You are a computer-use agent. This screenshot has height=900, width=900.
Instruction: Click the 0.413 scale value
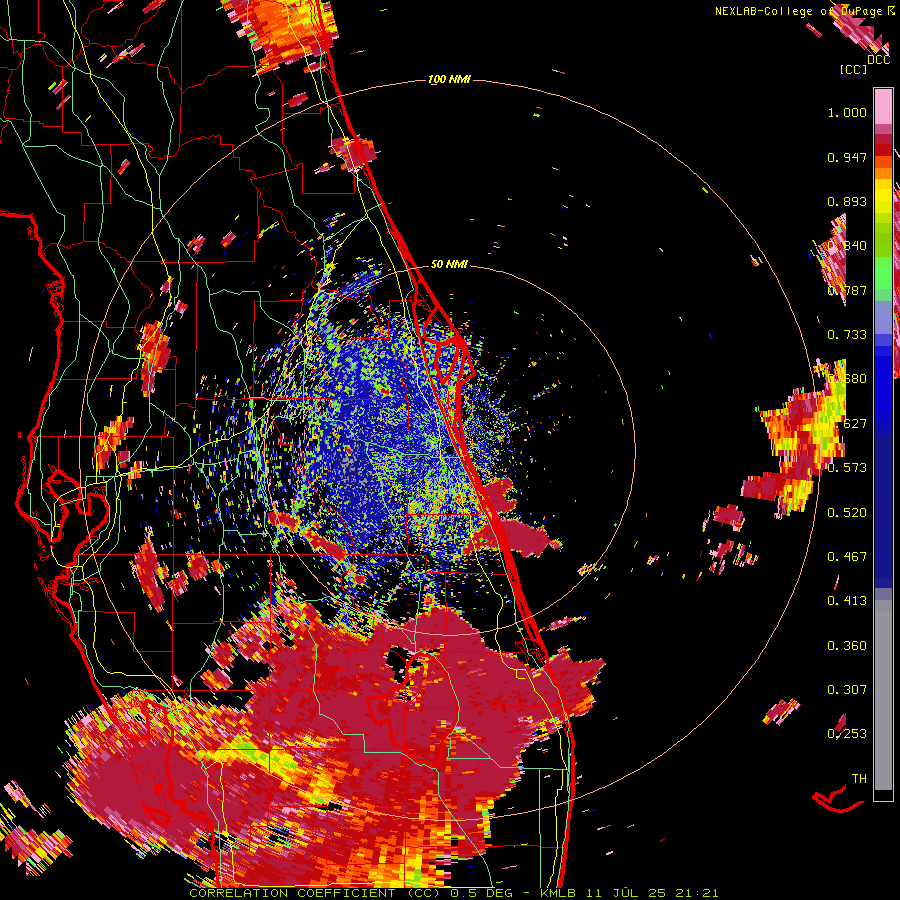point(847,600)
